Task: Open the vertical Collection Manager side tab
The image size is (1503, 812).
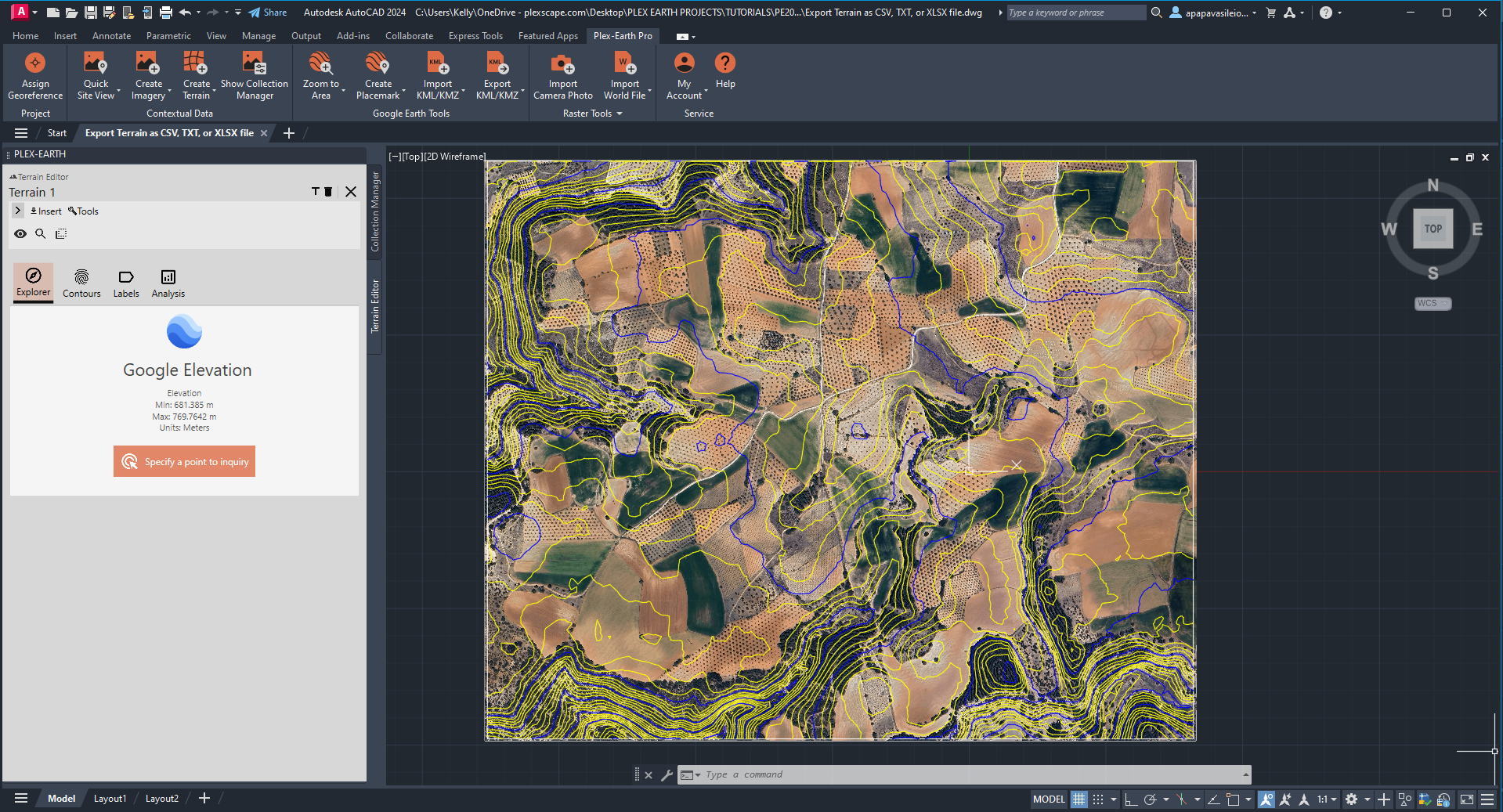Action: coord(375,211)
